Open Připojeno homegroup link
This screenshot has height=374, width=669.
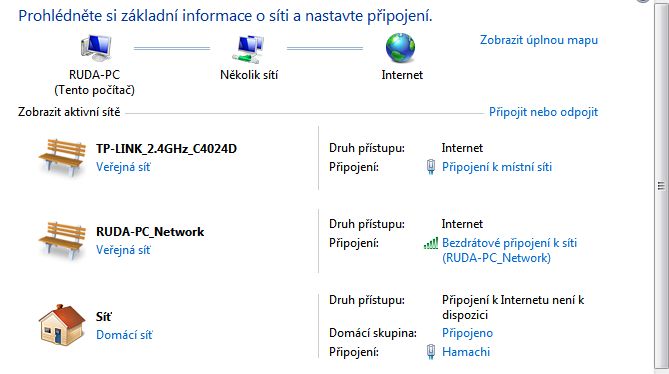click(467, 333)
